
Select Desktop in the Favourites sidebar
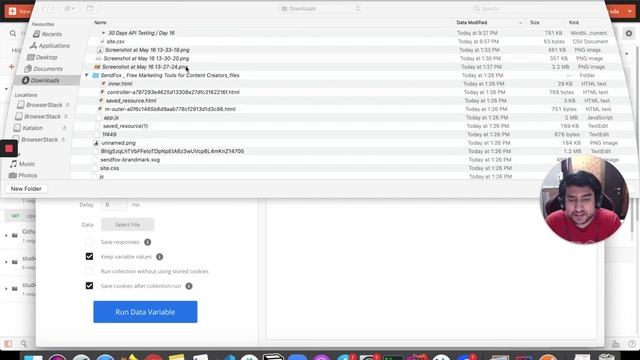point(42,58)
